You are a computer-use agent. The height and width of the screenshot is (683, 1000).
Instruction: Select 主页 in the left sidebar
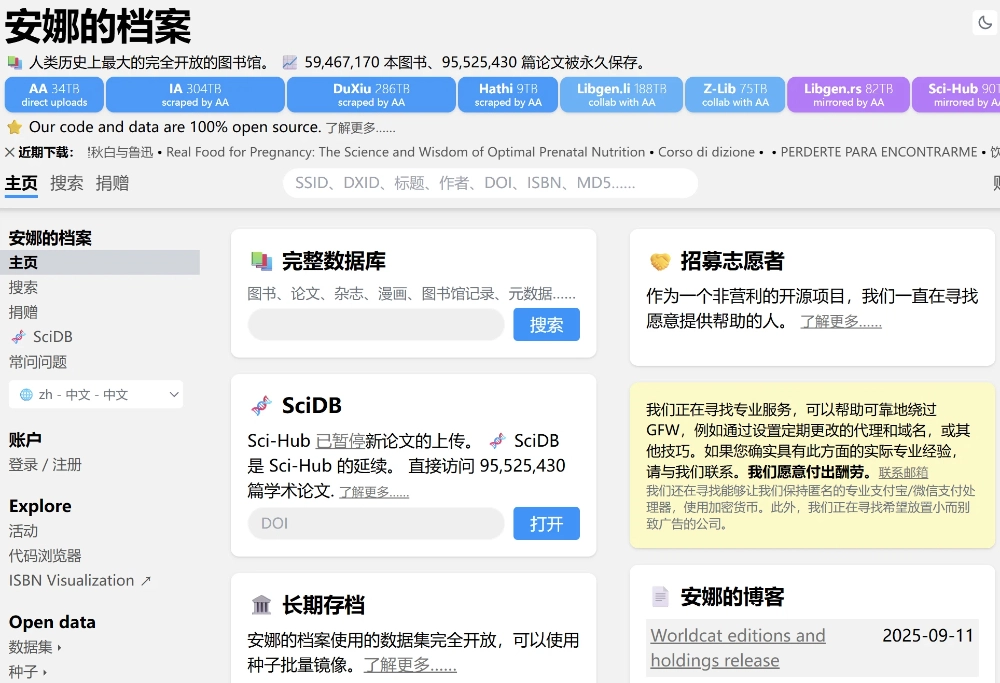[24, 261]
